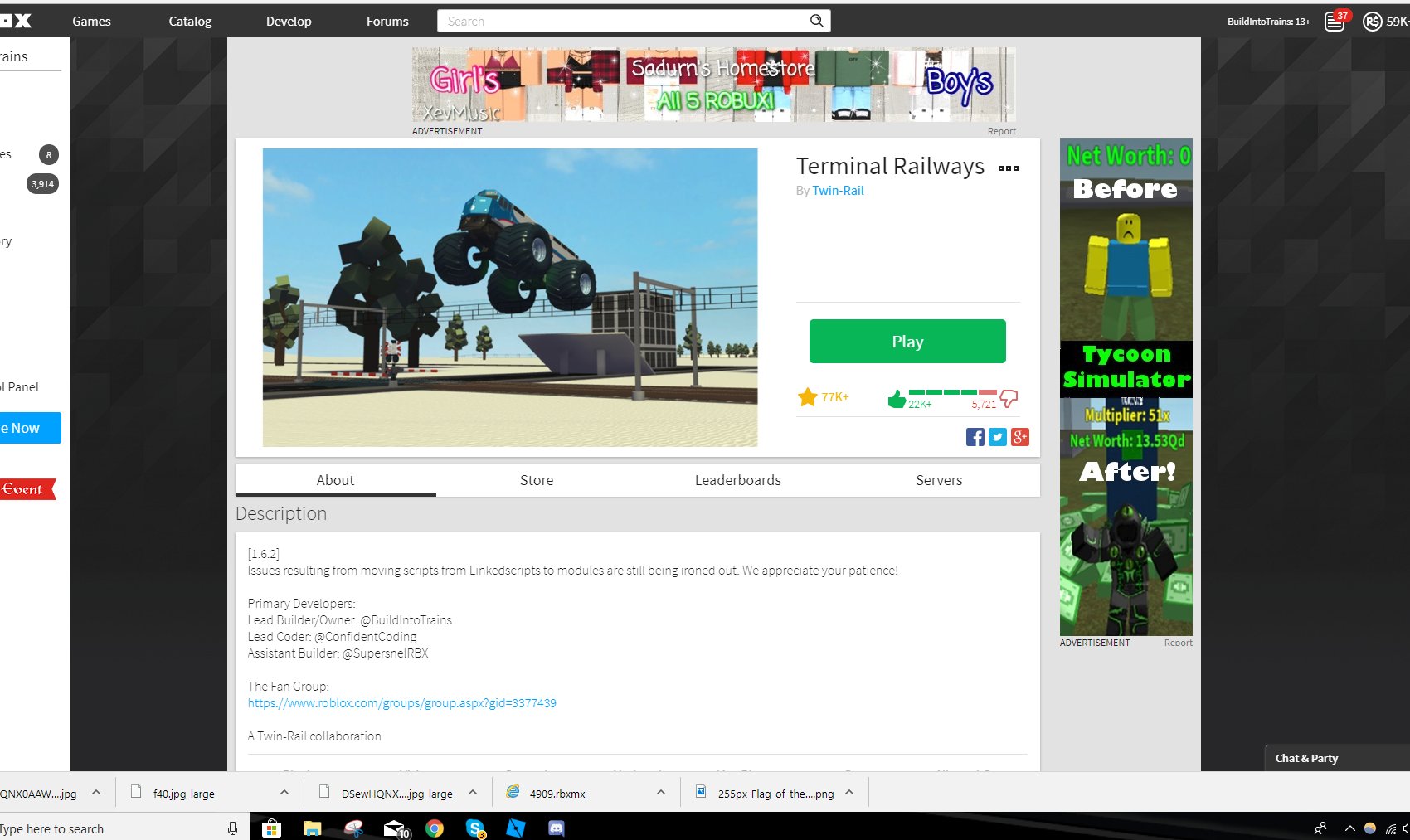Click the BuildIntoTrains account name
1410x840 pixels.
click(x=1268, y=22)
